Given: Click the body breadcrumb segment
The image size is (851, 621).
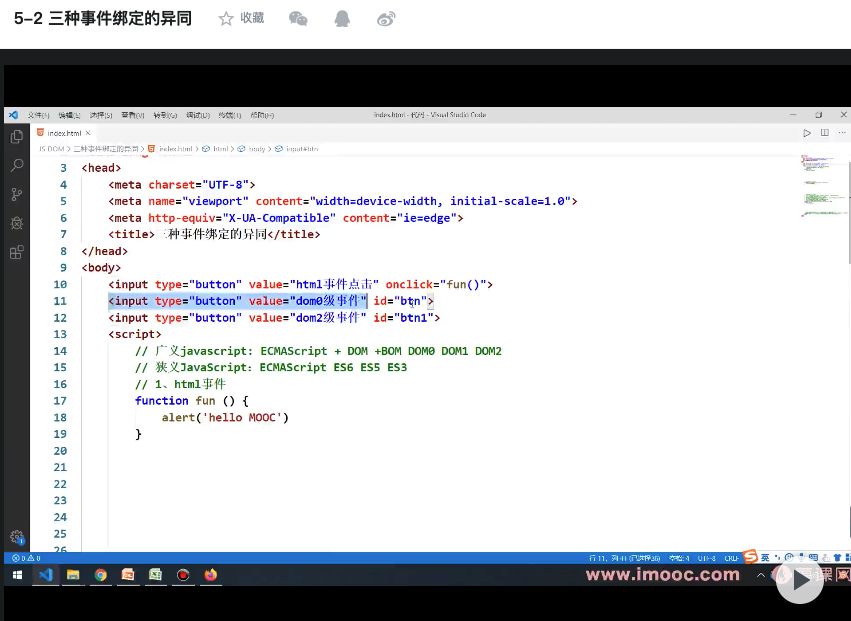Looking at the screenshot, I should (x=257, y=149).
